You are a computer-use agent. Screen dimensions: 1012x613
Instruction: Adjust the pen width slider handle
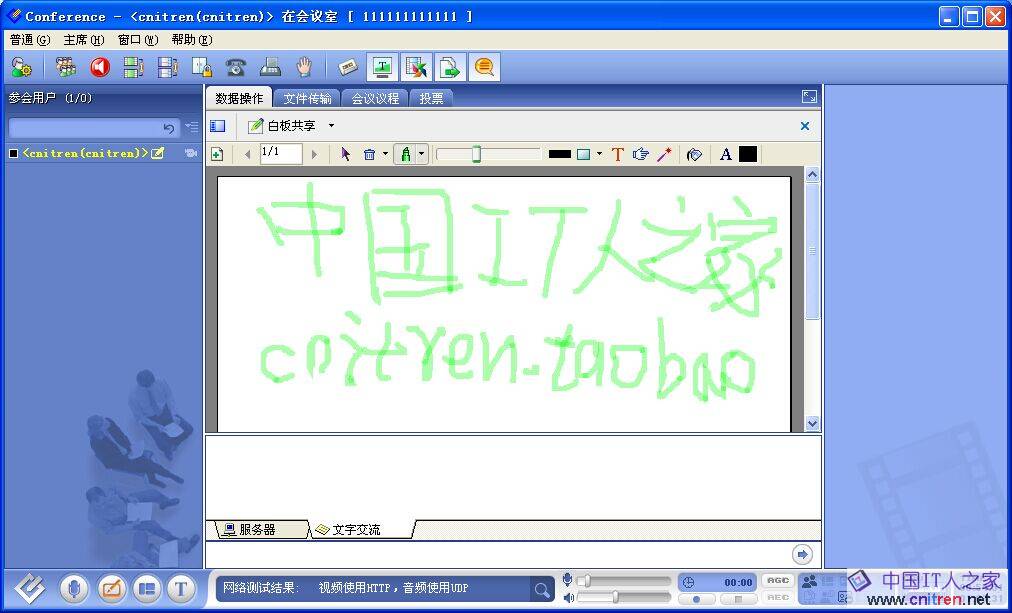pyautogui.click(x=476, y=154)
